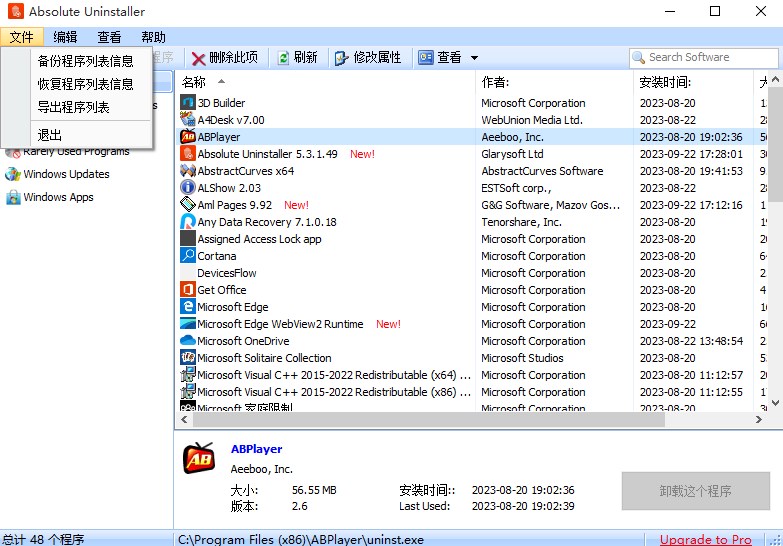Click the green refresh icon in toolbar

click(283, 58)
